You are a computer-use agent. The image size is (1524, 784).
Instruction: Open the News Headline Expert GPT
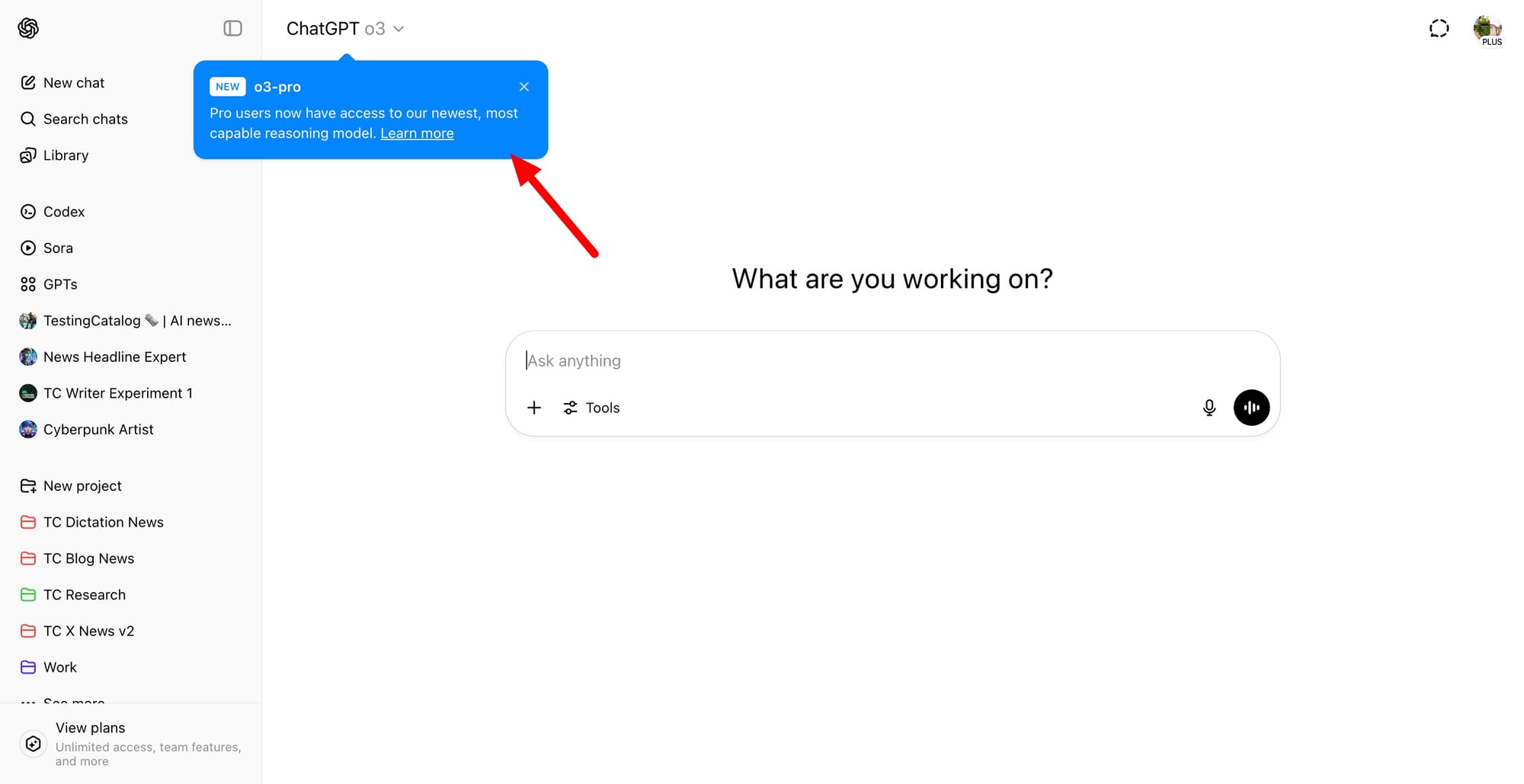[131, 357]
